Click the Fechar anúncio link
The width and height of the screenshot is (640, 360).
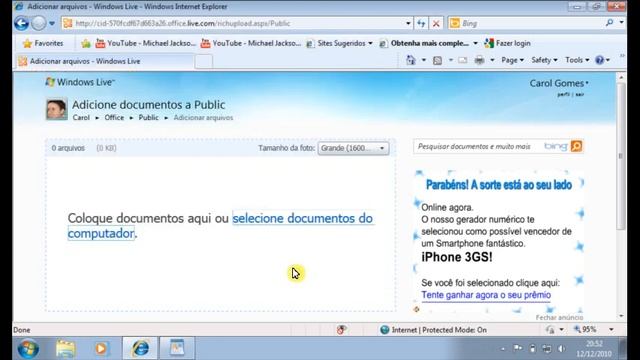[x=559, y=318]
